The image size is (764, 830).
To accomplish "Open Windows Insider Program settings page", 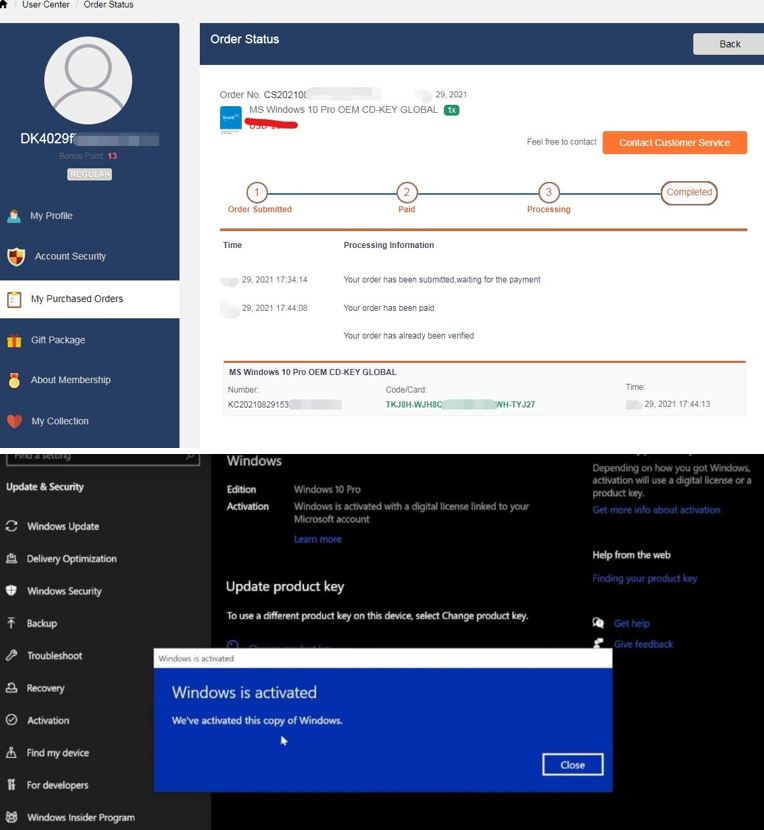I will tap(81, 817).
